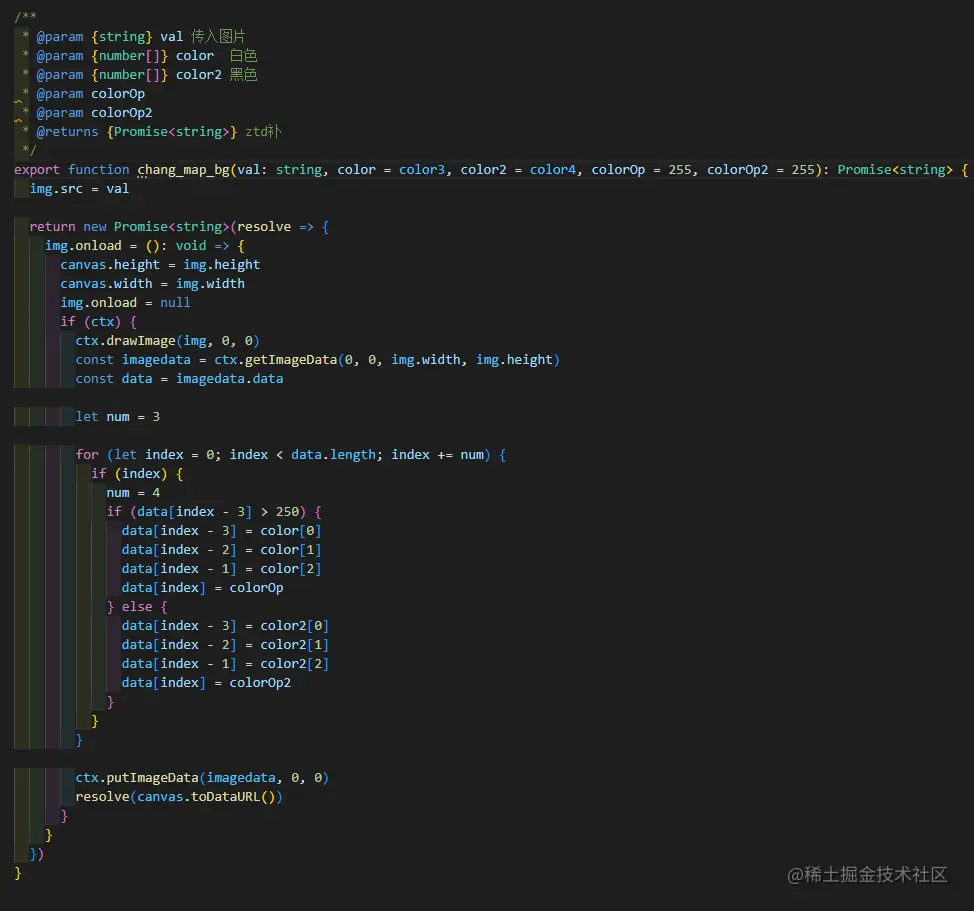
Task: Click the 'if (ctx) {' statement
Action: (98, 322)
